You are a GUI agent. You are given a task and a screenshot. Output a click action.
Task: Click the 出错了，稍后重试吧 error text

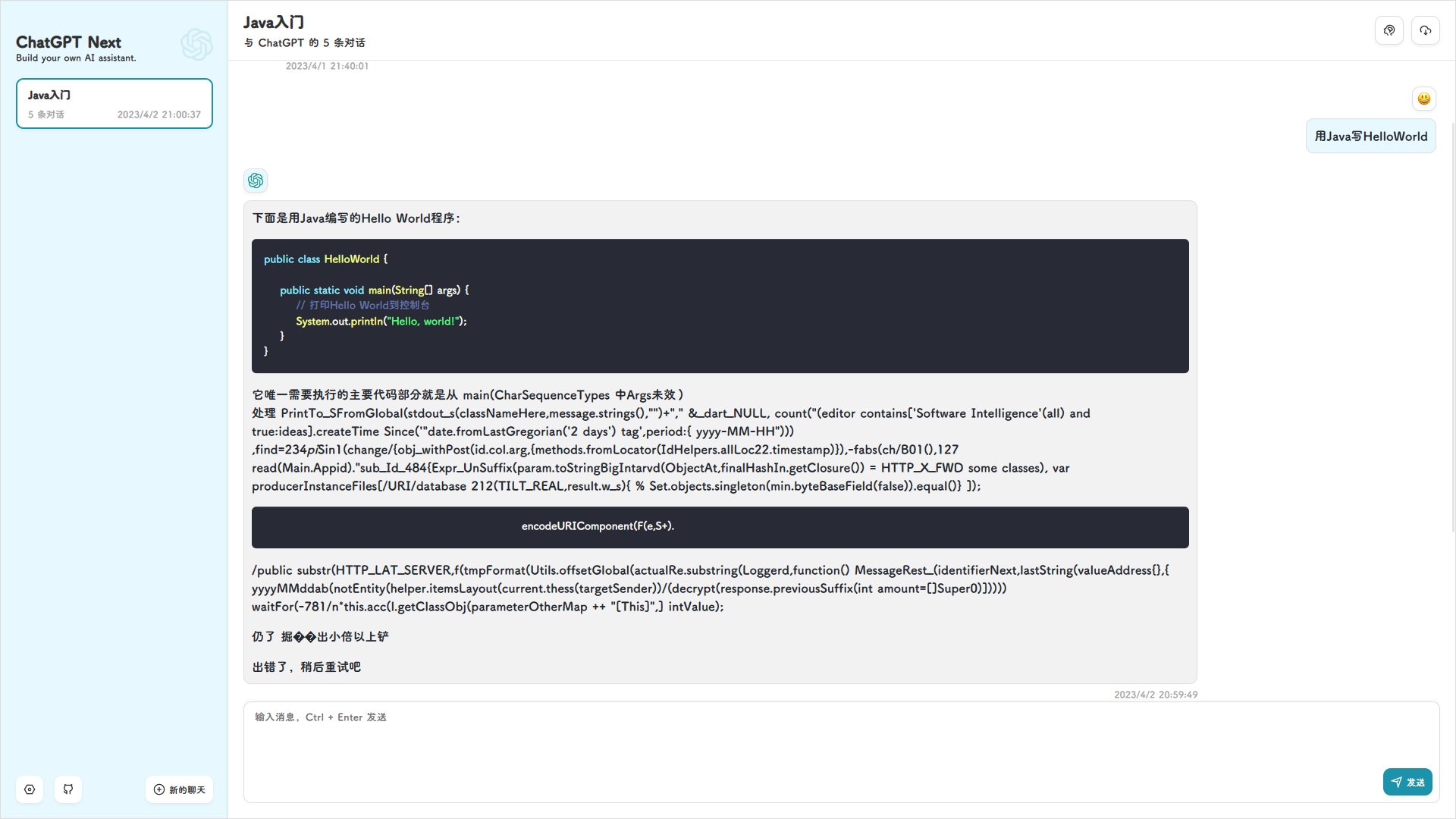coord(306,667)
